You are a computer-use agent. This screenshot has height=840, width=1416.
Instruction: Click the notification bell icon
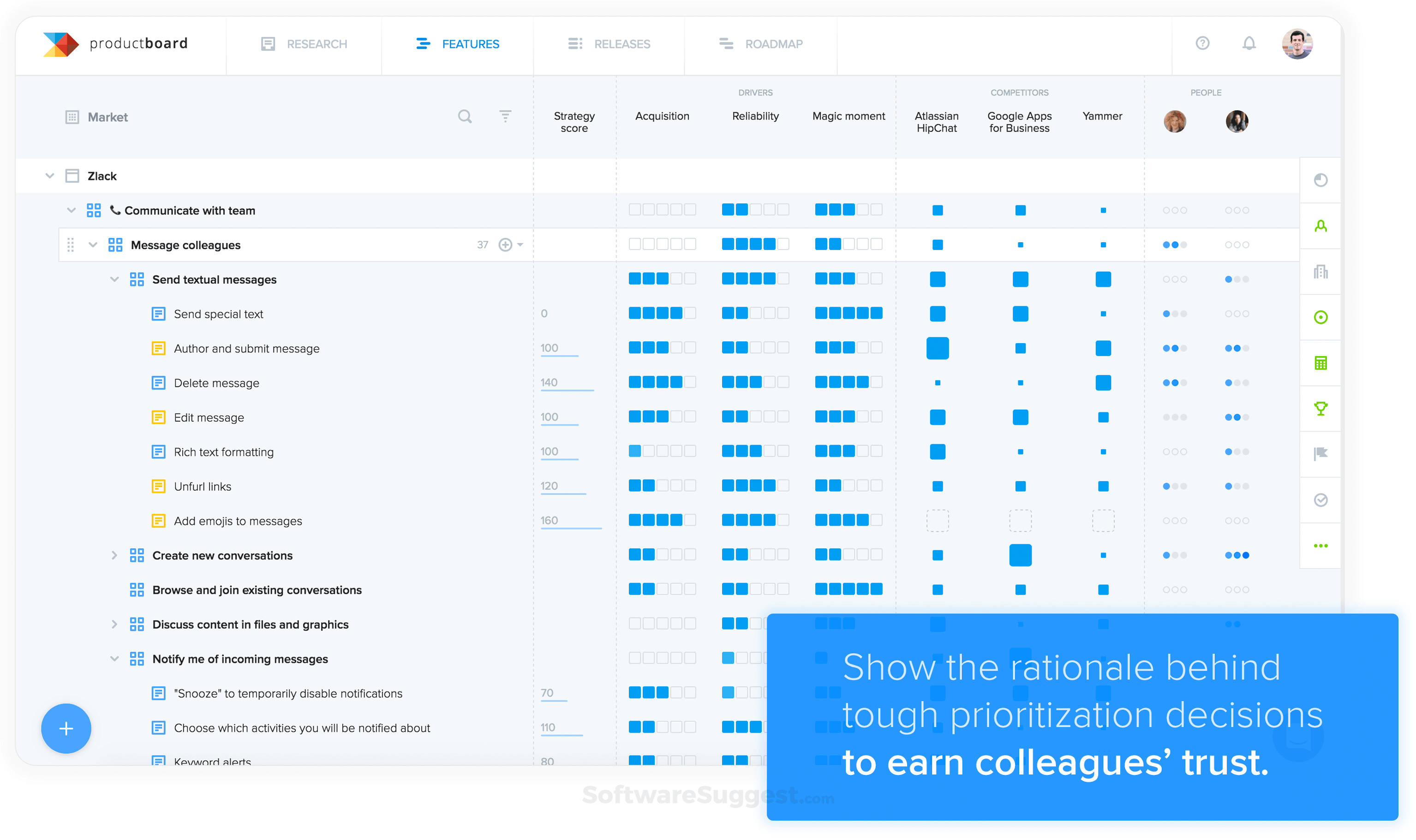pos(1249,43)
